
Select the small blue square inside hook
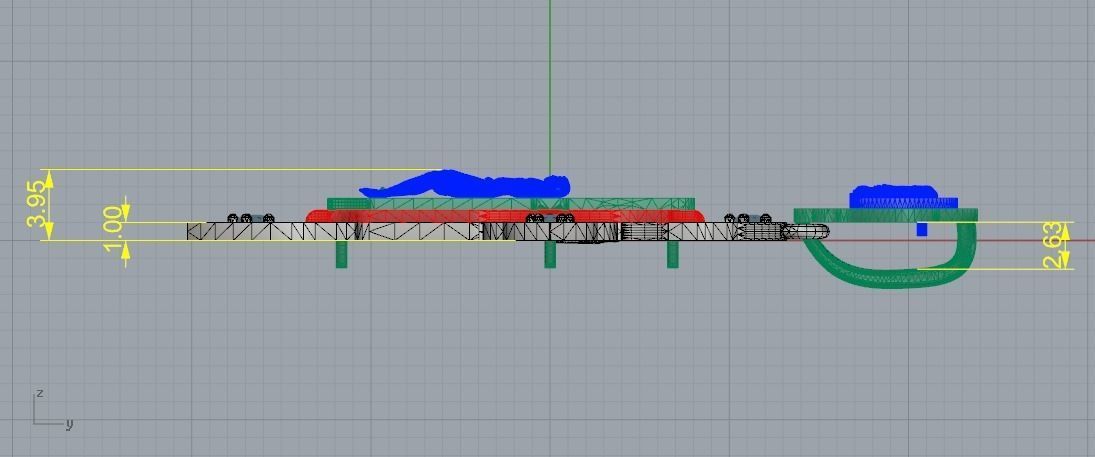coord(922,229)
